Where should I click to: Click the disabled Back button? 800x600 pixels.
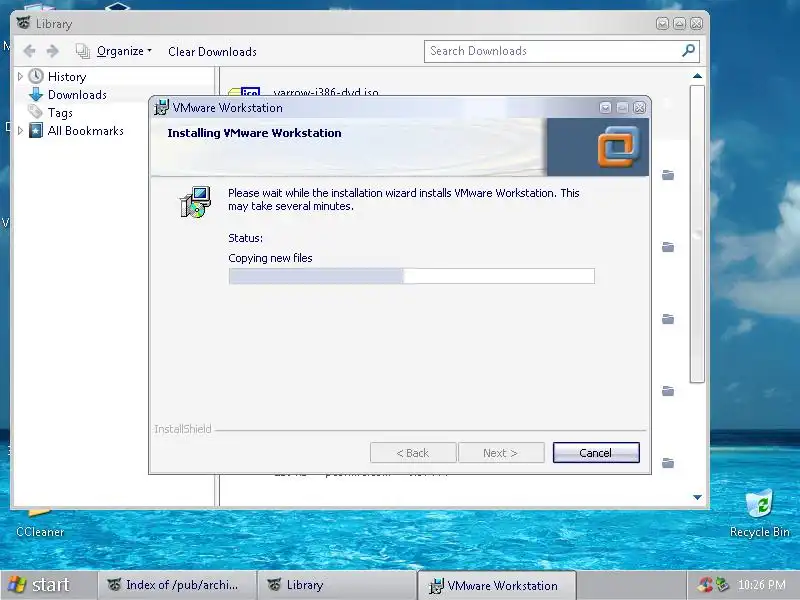coord(413,453)
